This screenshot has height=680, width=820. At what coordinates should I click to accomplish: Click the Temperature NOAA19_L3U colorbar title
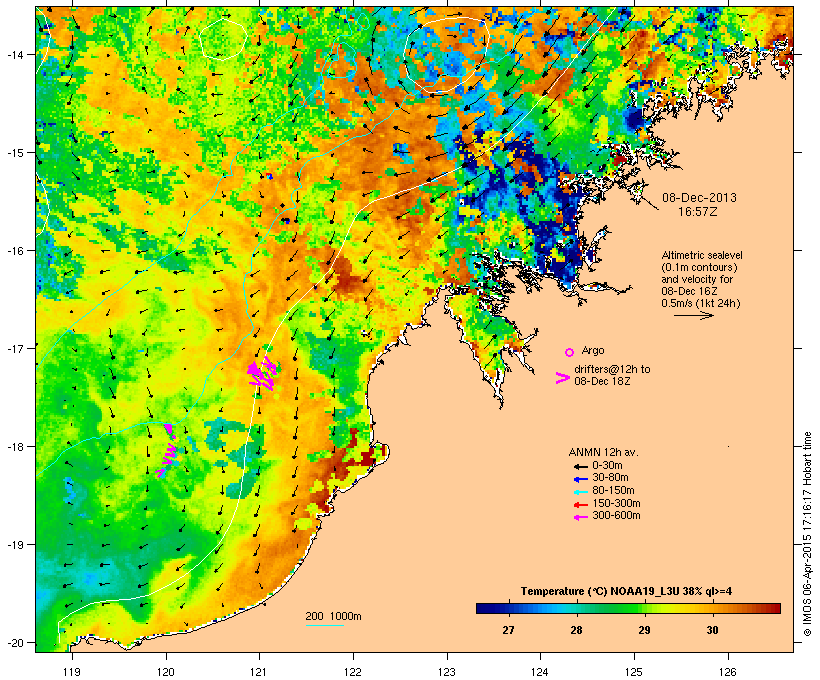click(x=627, y=591)
